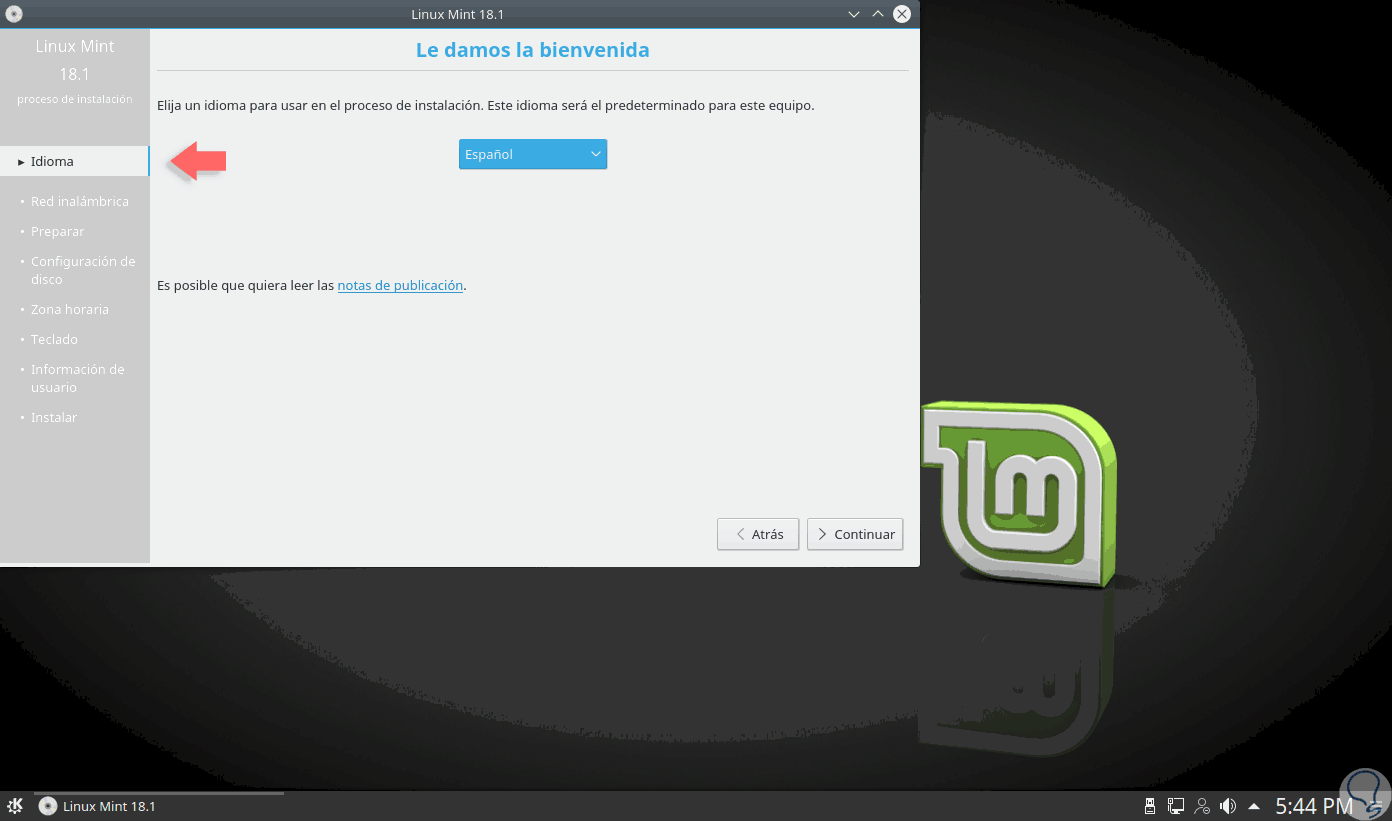Click the 5:44 PM clock
This screenshot has width=1392, height=821.
coord(1314,806)
